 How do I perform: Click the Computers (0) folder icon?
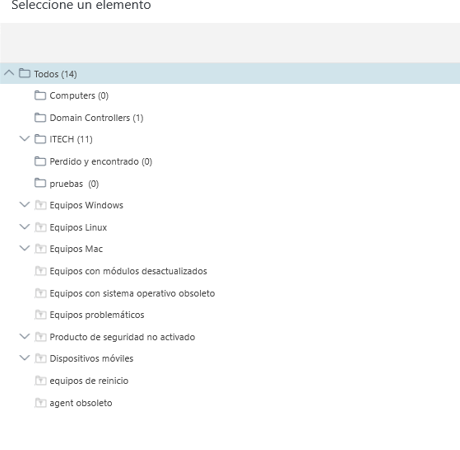click(x=40, y=95)
